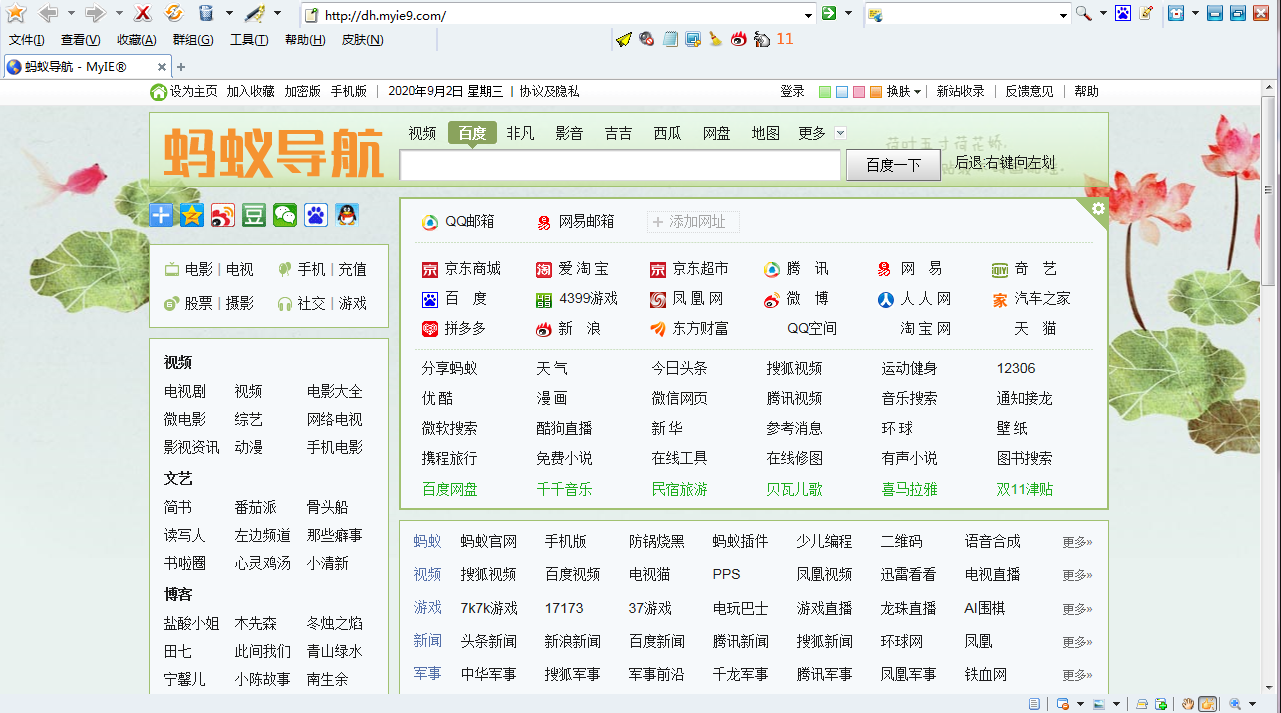Refresh the page using the orange reload icon
This screenshot has height=713, width=1281.
[x=174, y=13]
